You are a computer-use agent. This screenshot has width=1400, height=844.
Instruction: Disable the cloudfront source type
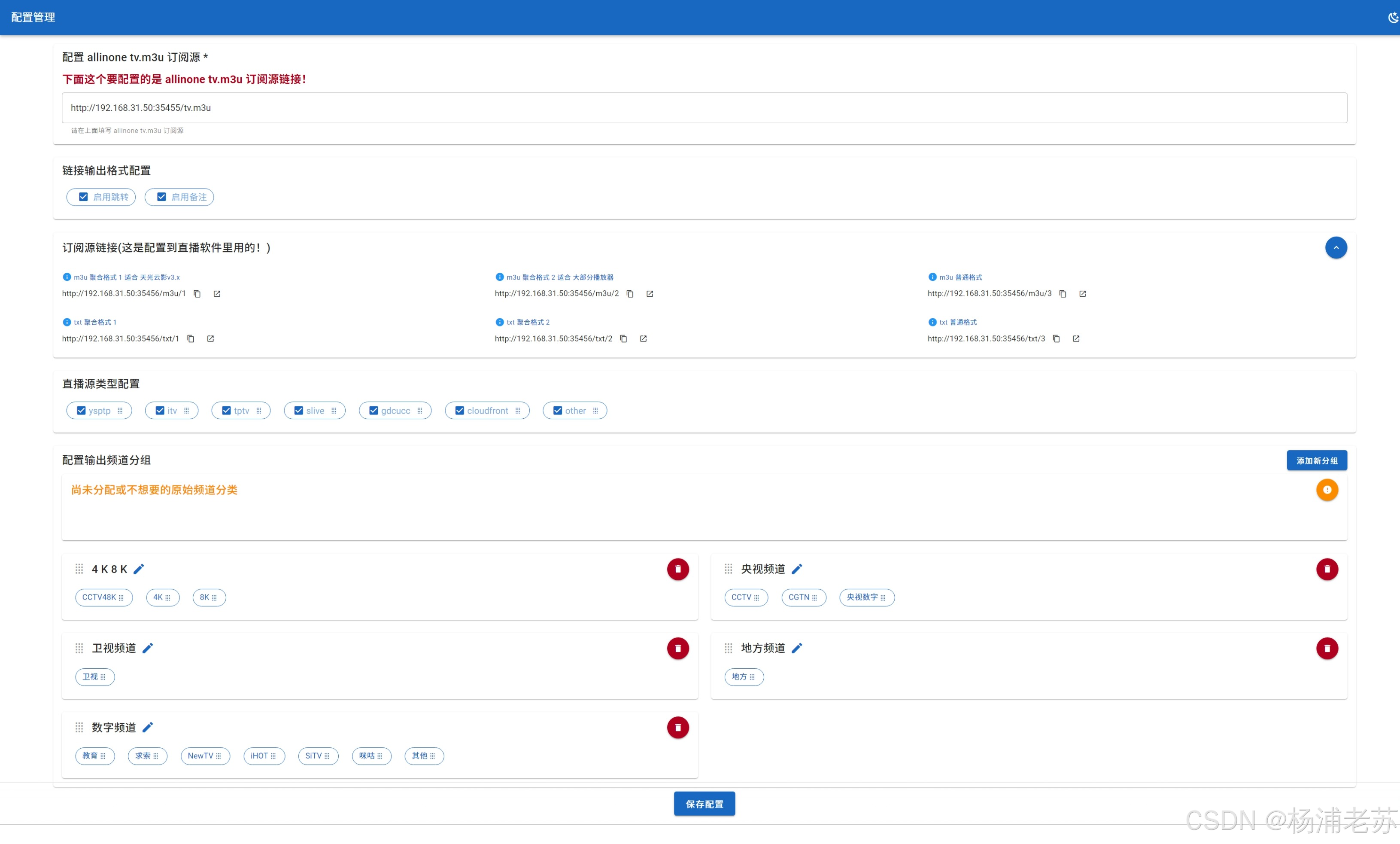click(x=460, y=410)
